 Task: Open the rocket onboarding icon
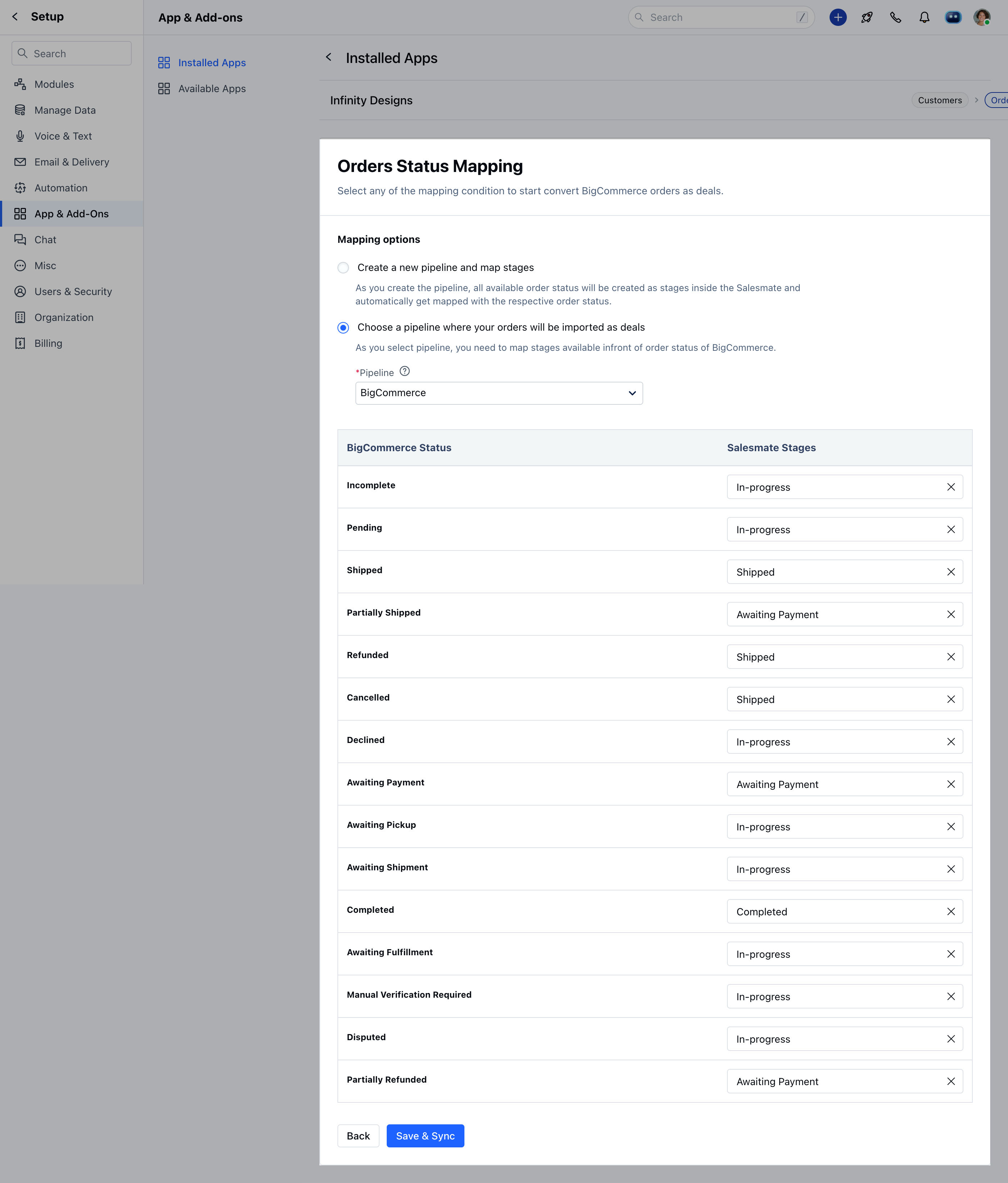click(x=867, y=17)
